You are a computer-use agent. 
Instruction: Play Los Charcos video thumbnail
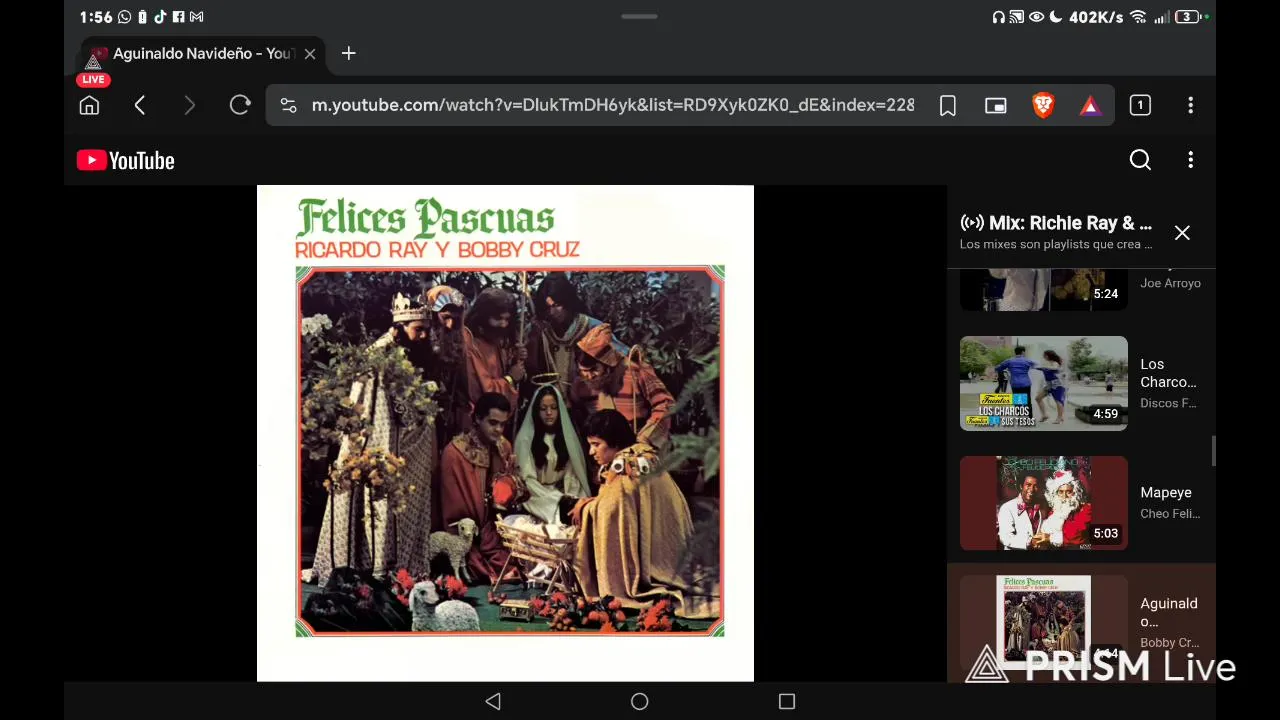pyautogui.click(x=1043, y=383)
